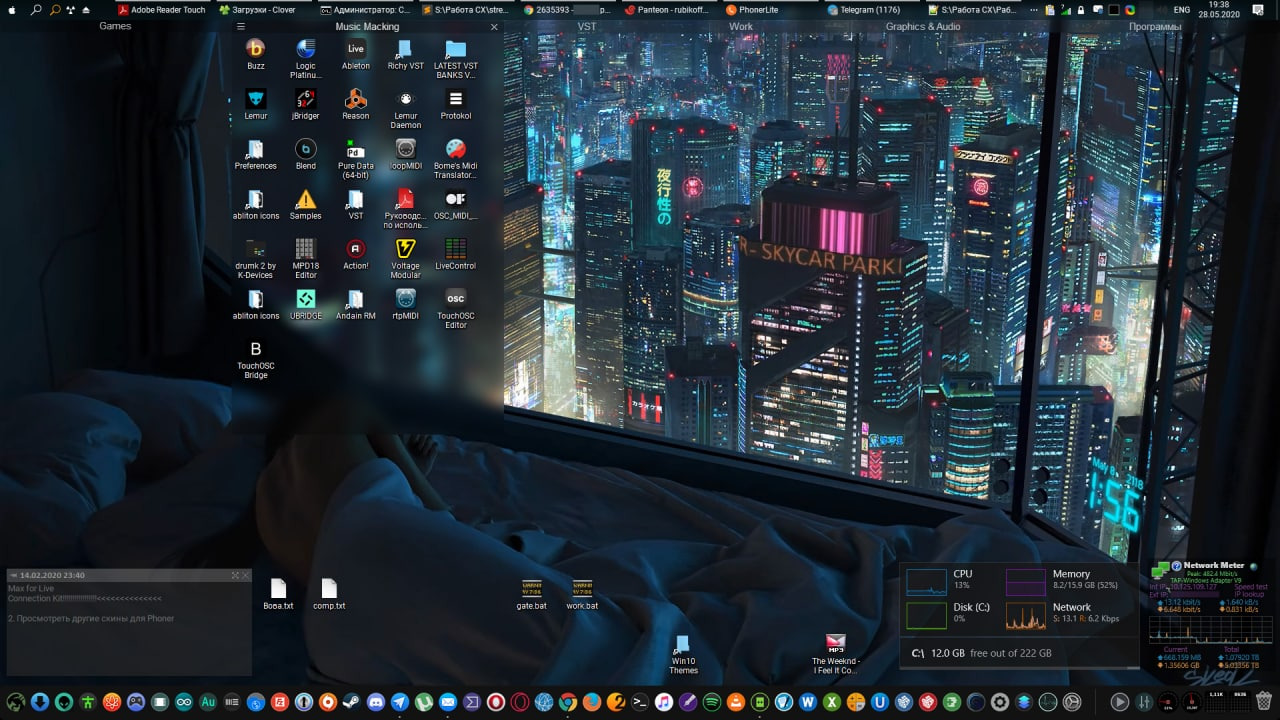Expand the Games fence group
Viewport: 1280px width, 720px height.
(x=115, y=26)
